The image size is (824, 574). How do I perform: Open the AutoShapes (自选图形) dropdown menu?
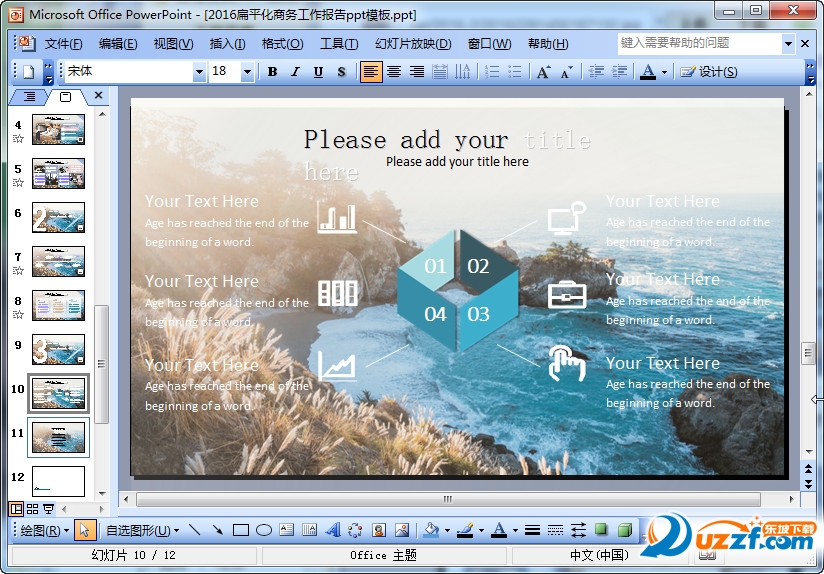[142, 530]
